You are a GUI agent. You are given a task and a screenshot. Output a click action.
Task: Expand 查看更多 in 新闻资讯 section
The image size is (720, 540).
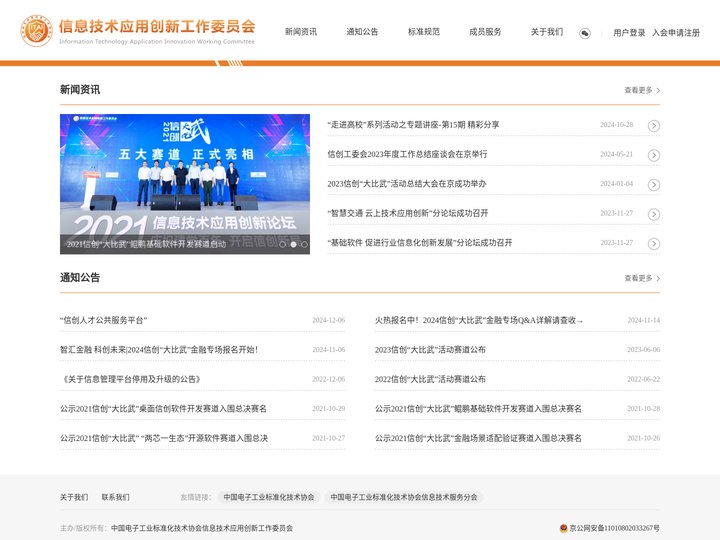642,90
